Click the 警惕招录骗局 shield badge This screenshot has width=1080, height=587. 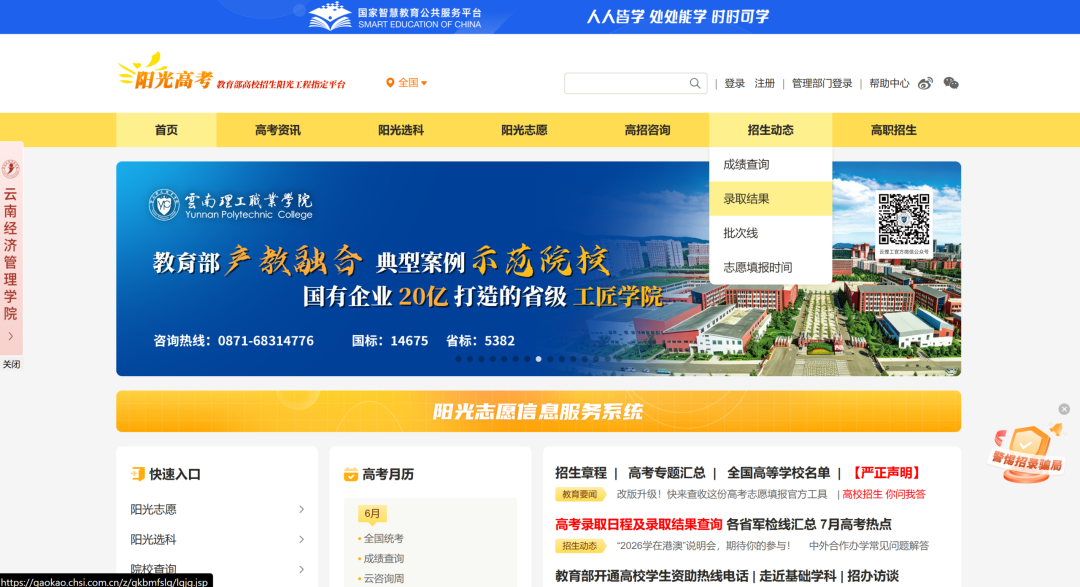[x=1026, y=453]
